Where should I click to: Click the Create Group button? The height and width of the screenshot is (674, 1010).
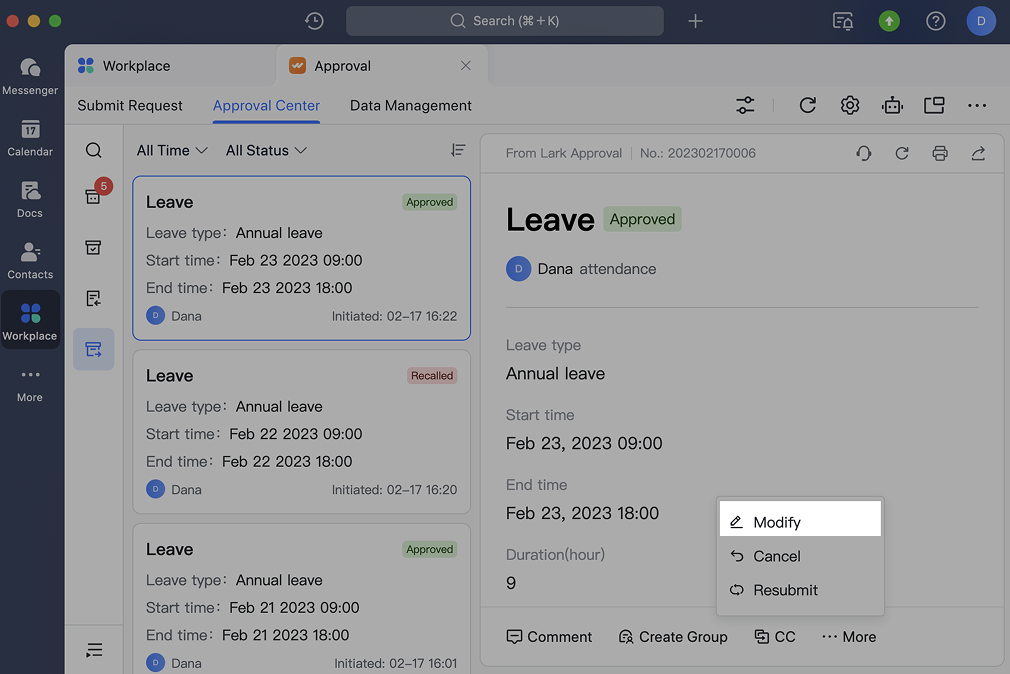pos(672,637)
